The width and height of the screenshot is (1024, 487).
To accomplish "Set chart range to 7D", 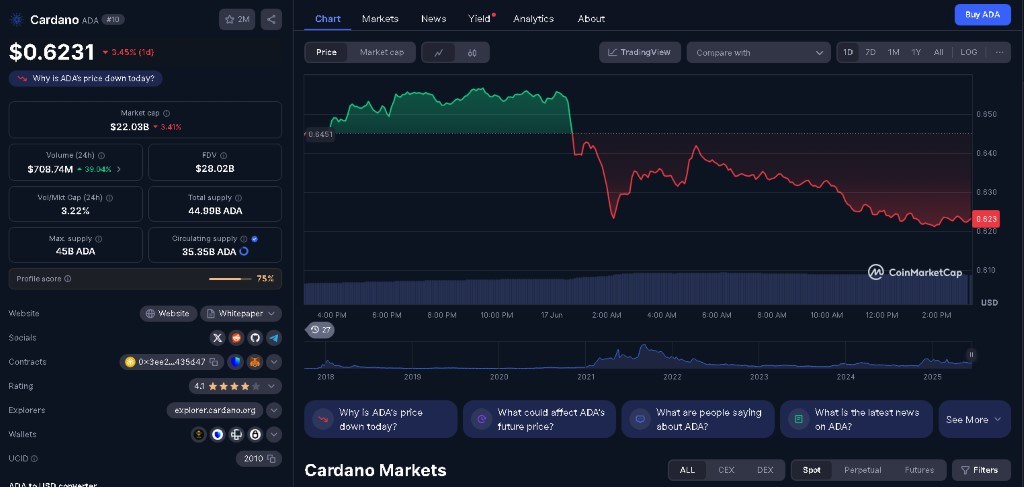I will tap(871, 52).
